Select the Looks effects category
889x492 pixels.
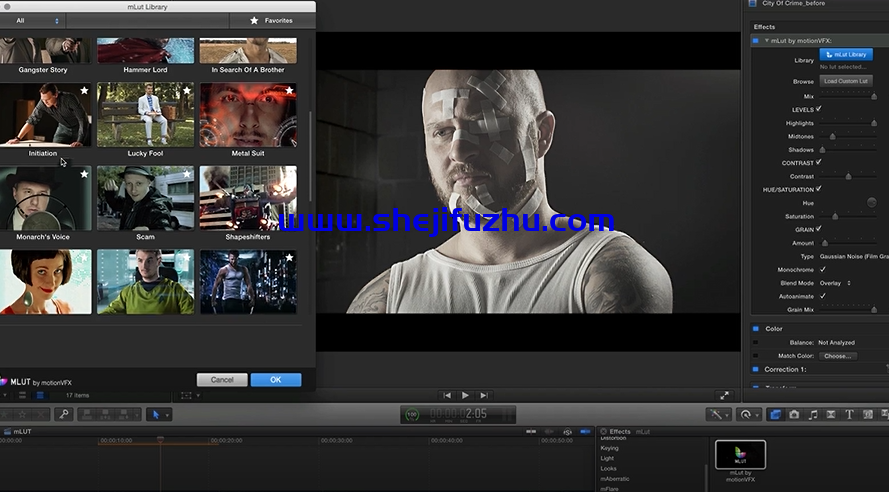coord(609,468)
